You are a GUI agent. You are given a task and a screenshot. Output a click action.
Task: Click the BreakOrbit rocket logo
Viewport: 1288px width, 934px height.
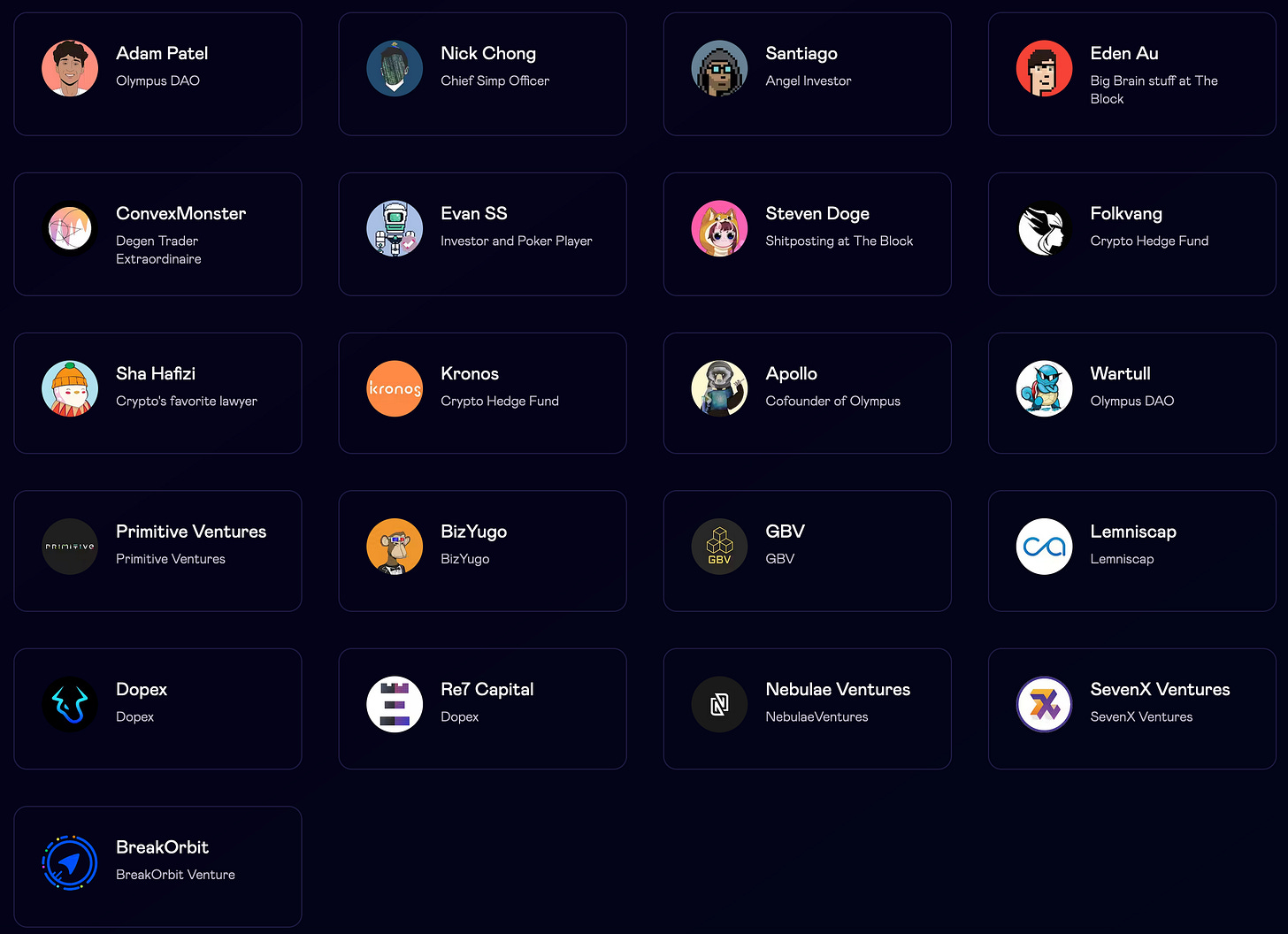[70, 862]
